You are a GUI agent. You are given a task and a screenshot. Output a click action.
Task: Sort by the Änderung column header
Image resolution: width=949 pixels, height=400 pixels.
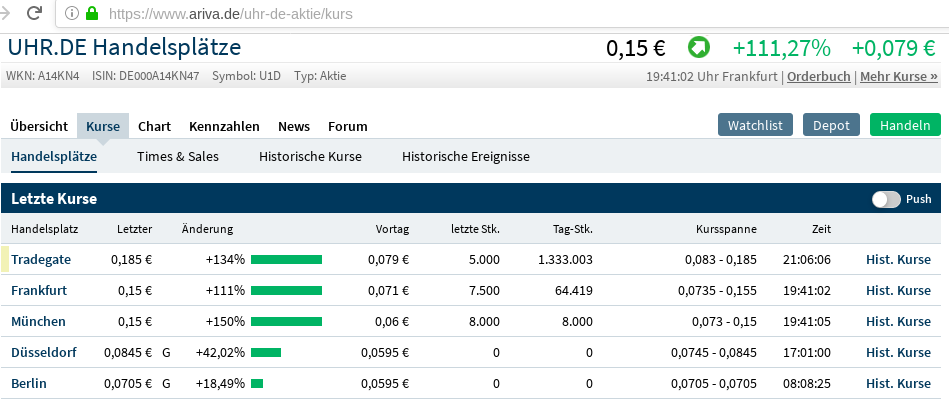pyautogui.click(x=207, y=229)
